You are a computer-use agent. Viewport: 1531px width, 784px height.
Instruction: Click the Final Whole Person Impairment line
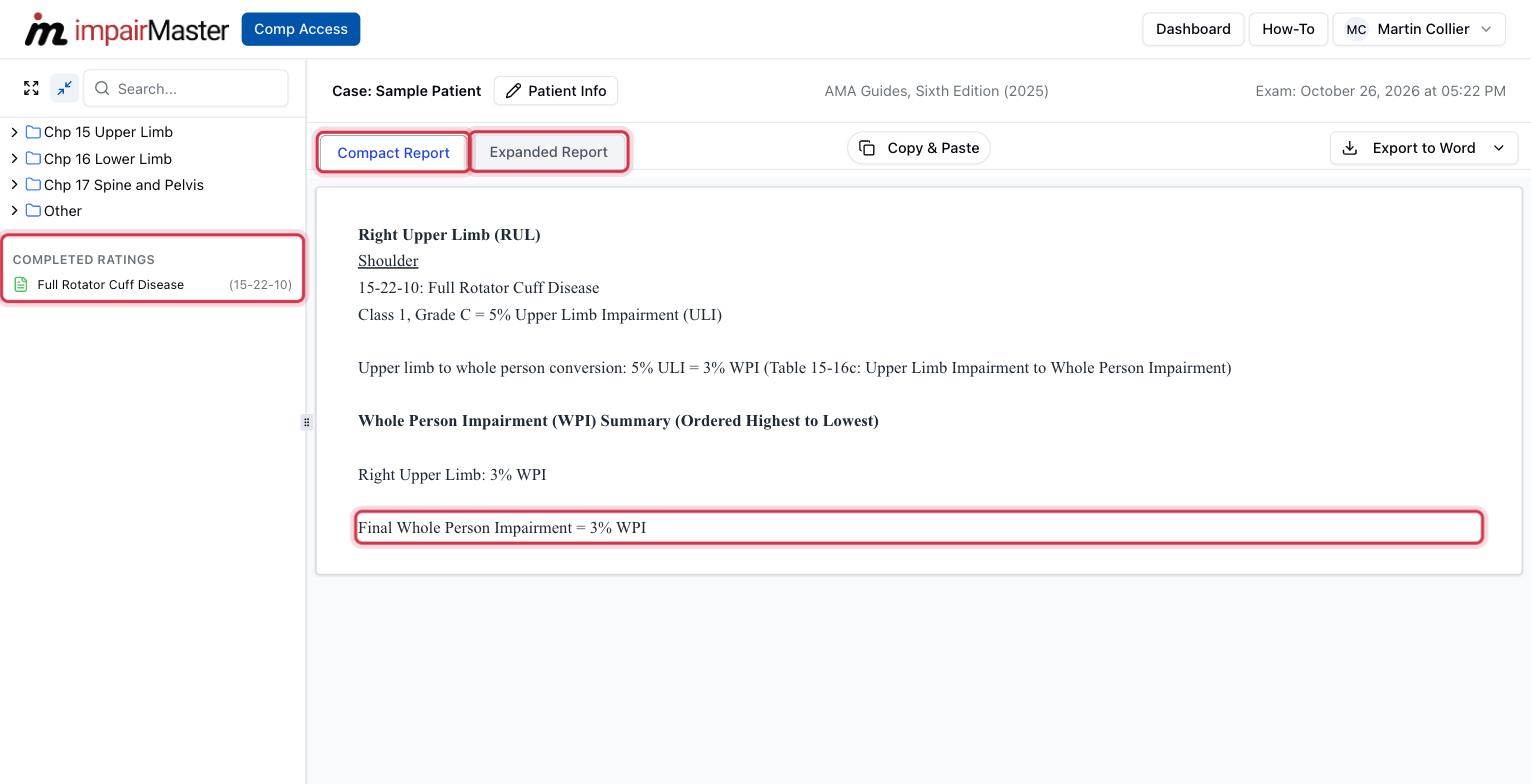tap(919, 528)
